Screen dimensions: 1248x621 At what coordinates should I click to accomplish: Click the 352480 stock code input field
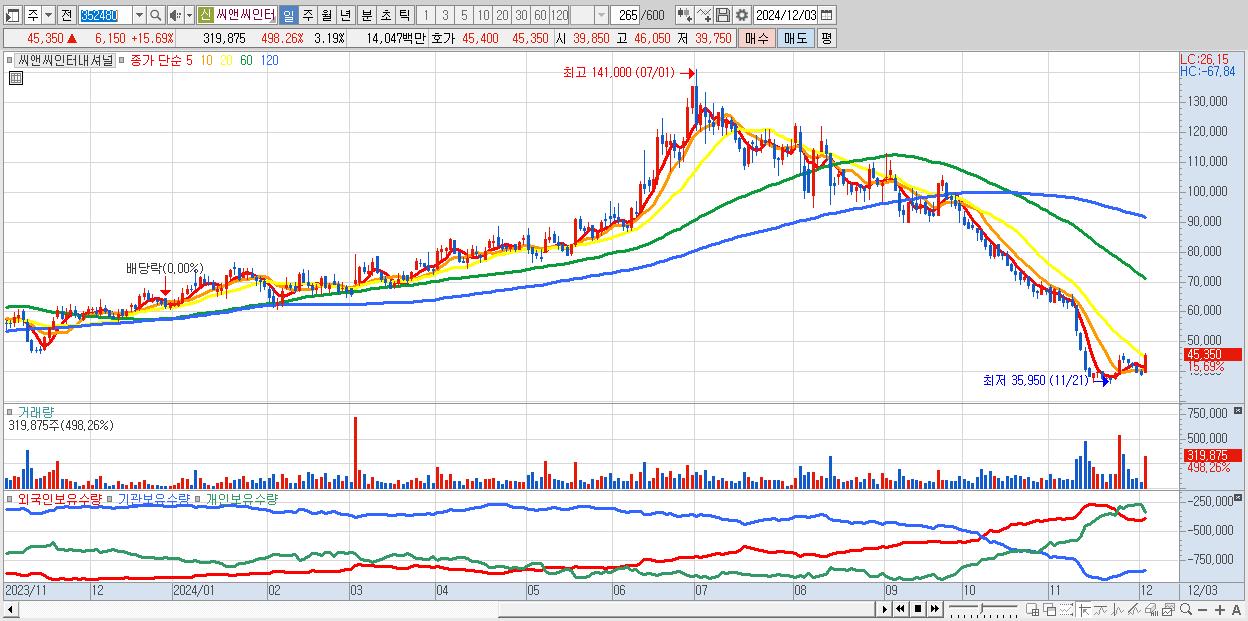coord(106,16)
